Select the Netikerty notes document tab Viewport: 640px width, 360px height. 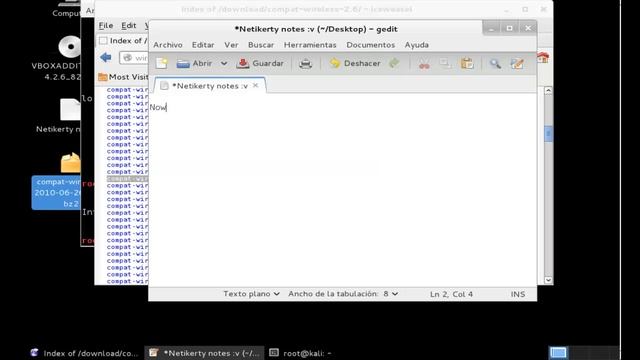click(209, 86)
